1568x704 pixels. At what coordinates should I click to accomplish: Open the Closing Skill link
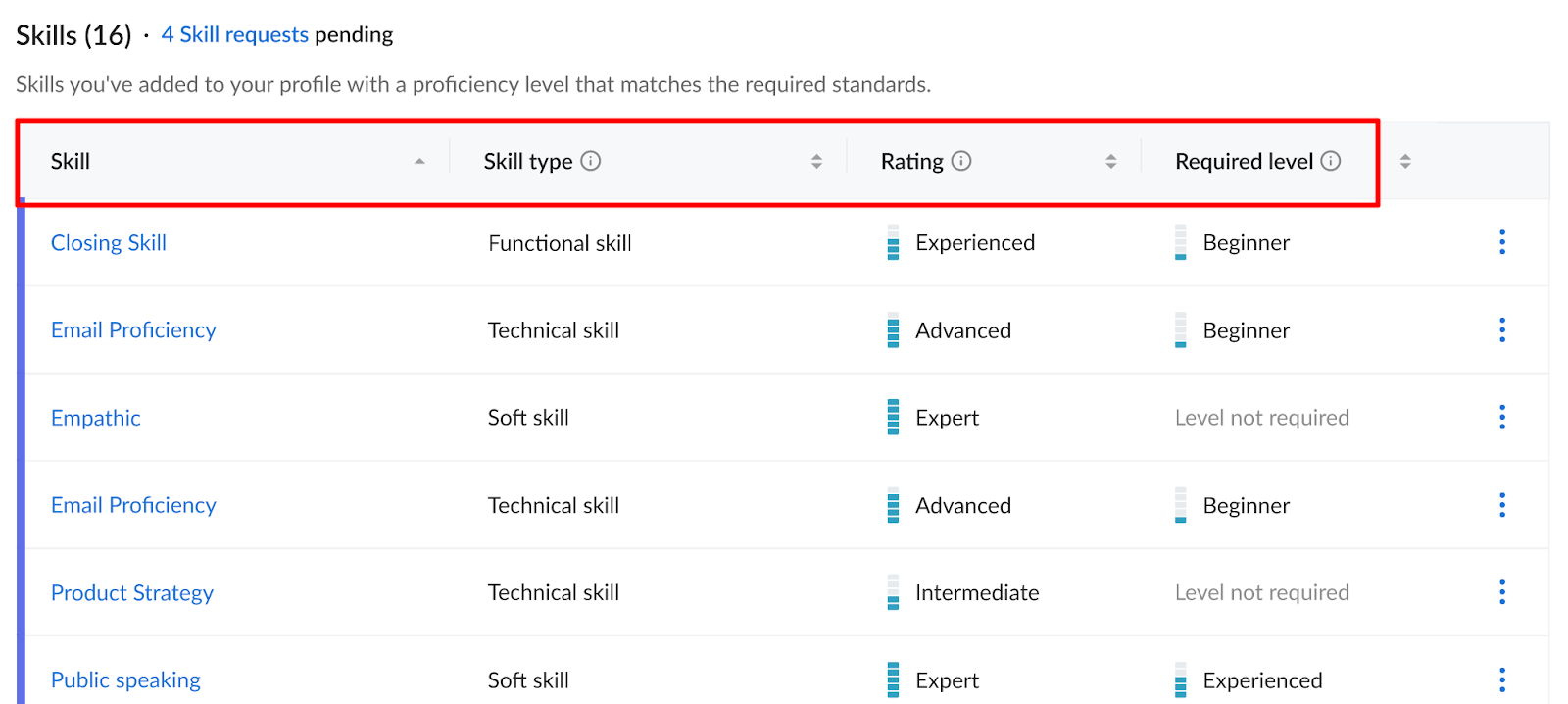pos(109,242)
